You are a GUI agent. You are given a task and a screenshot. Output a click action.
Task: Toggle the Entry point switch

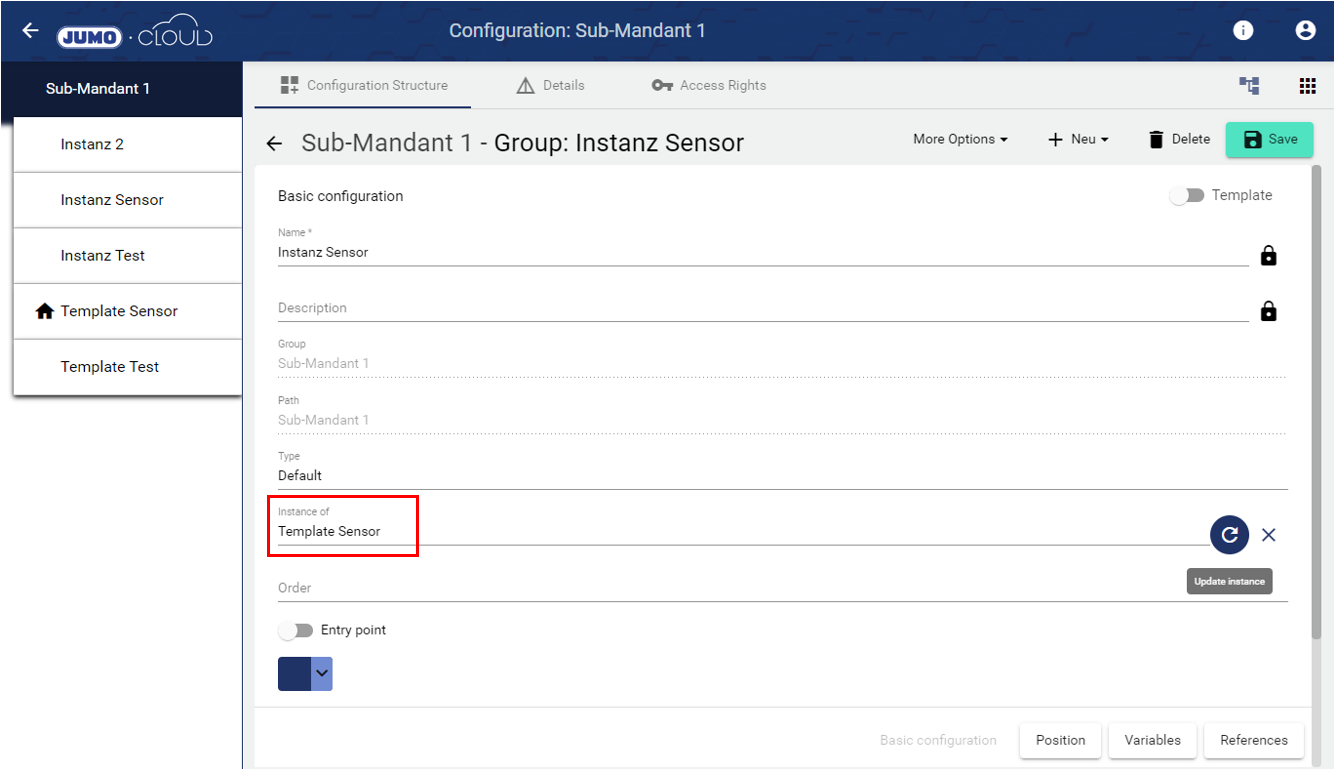pyautogui.click(x=296, y=631)
